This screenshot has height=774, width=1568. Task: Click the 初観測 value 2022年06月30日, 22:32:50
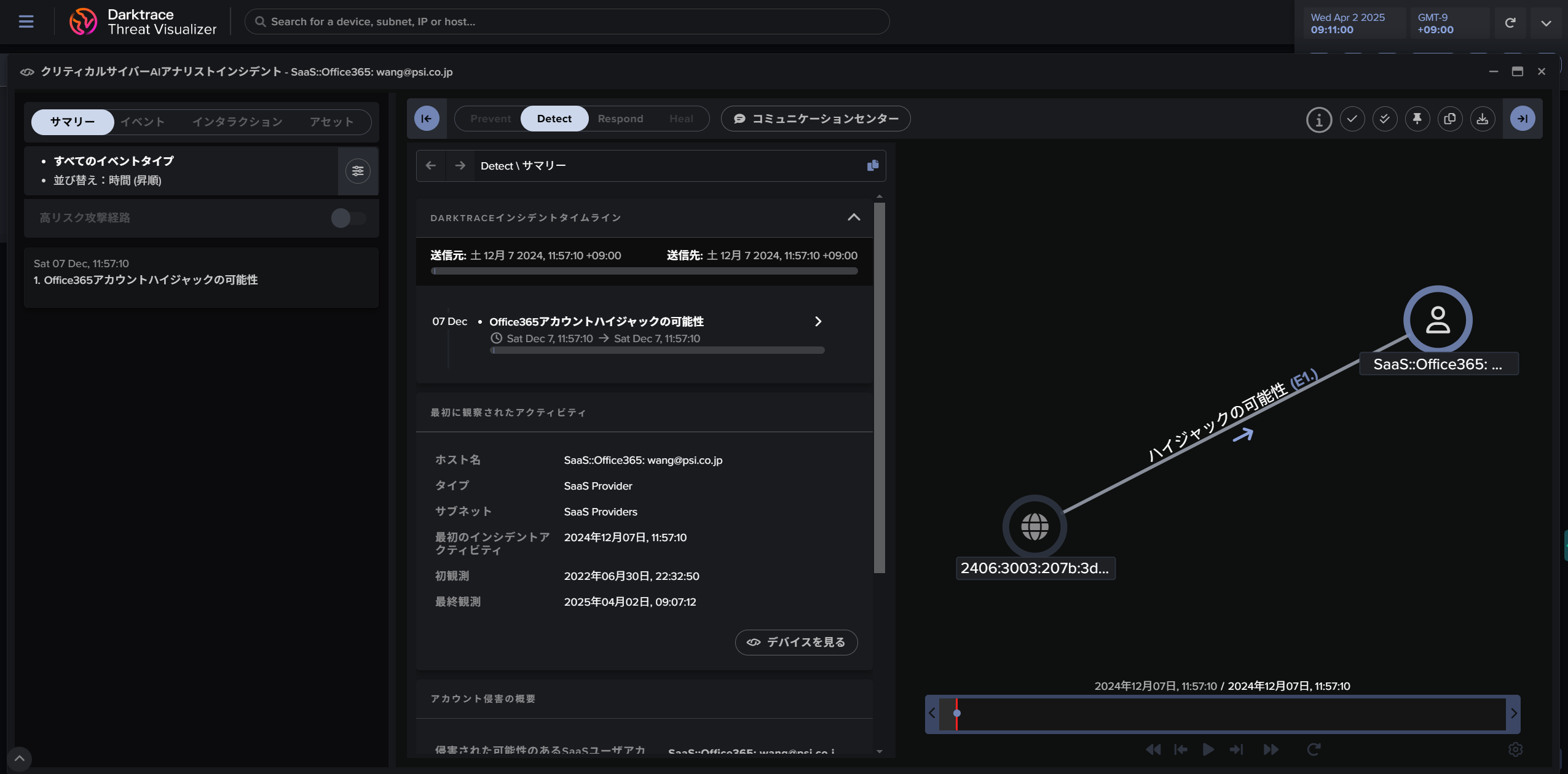[631, 576]
